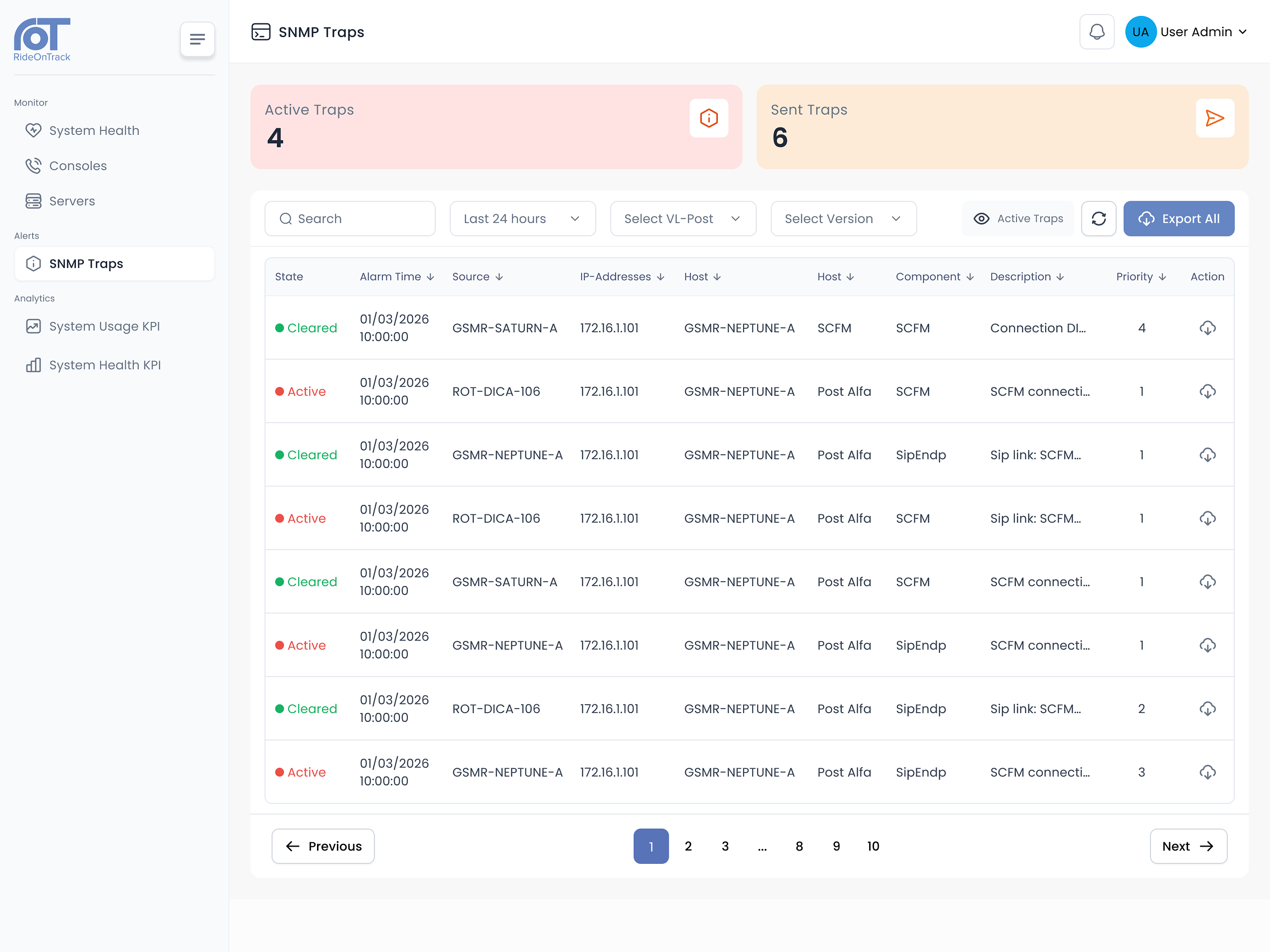Click the Export All button
1270x952 pixels.
point(1179,219)
